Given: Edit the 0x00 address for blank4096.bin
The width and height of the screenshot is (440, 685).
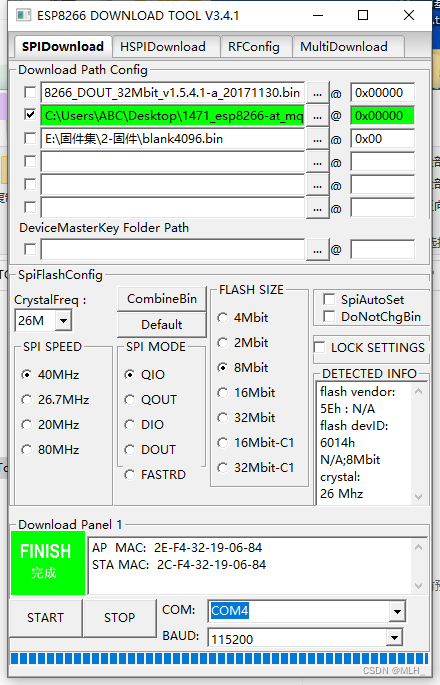Looking at the screenshot, I should tap(382, 139).
